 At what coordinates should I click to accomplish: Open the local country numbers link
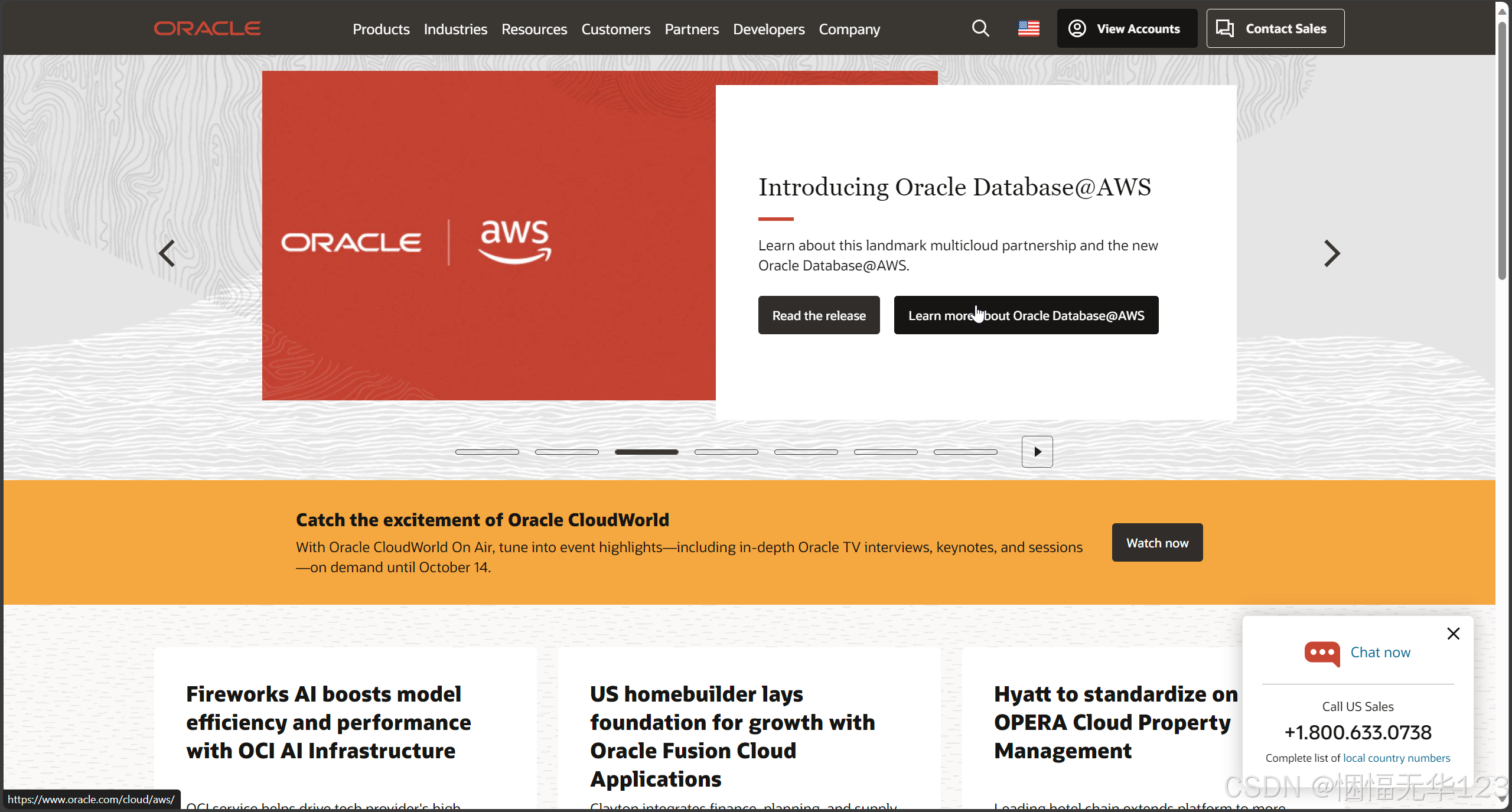coord(1396,758)
